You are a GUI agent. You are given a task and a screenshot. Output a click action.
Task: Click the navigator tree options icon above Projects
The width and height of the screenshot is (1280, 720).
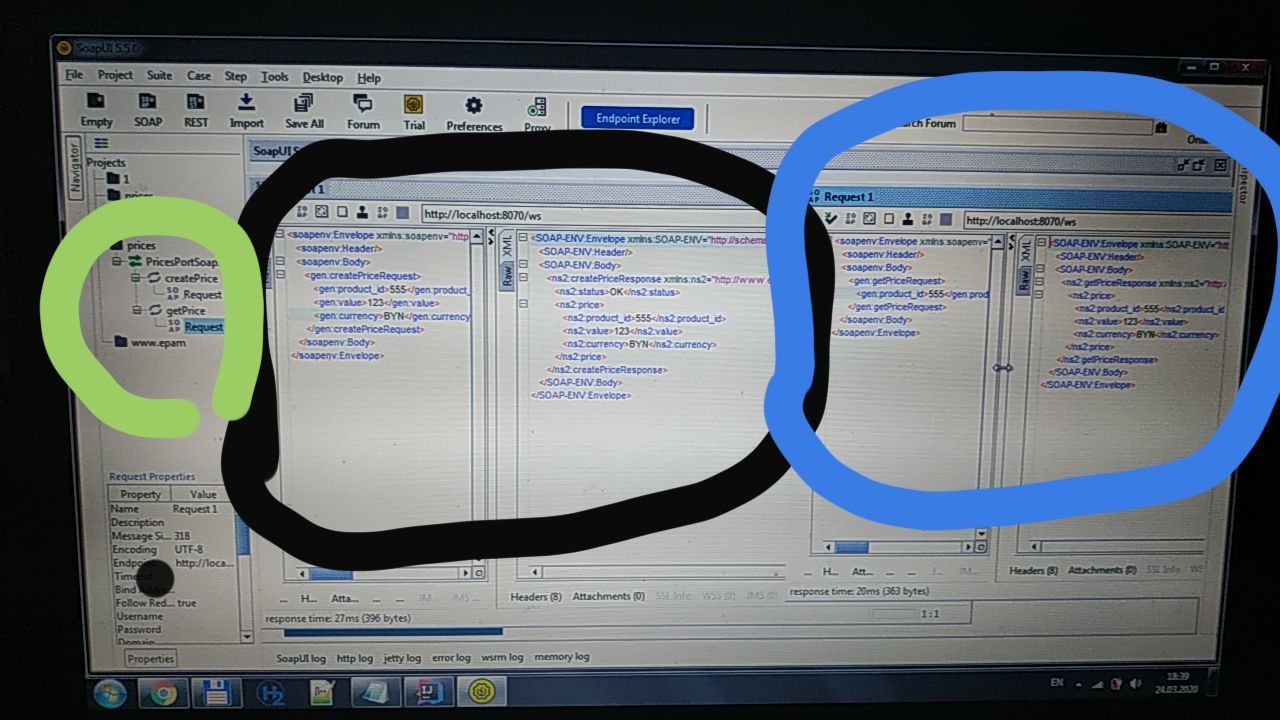coord(99,144)
